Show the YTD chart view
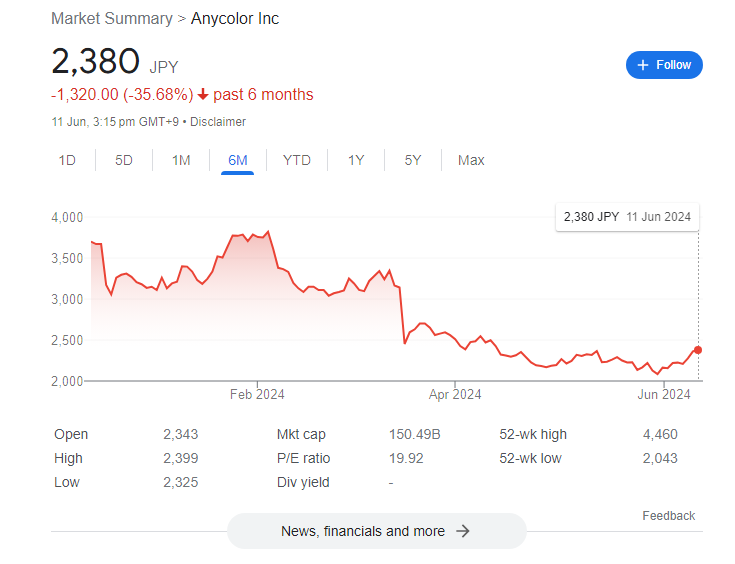Screen dimensions: 735x564 click(297, 160)
